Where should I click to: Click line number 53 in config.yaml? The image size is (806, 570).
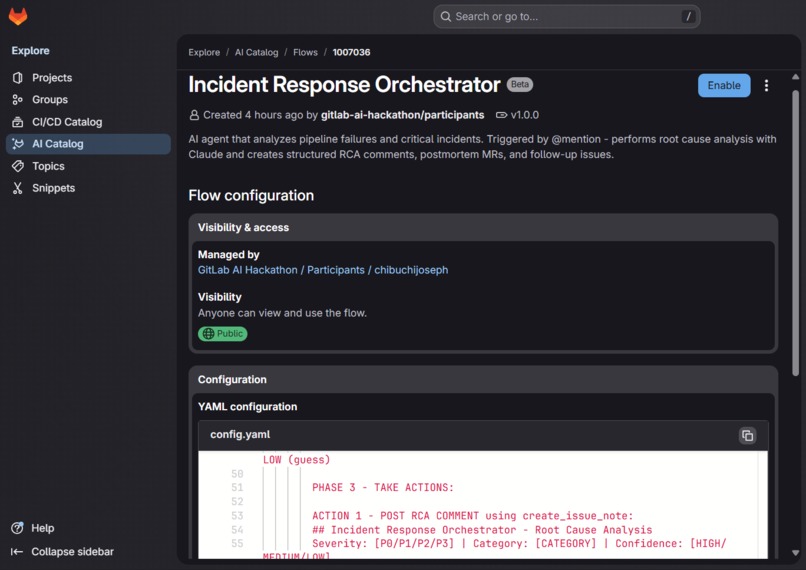[x=237, y=516]
